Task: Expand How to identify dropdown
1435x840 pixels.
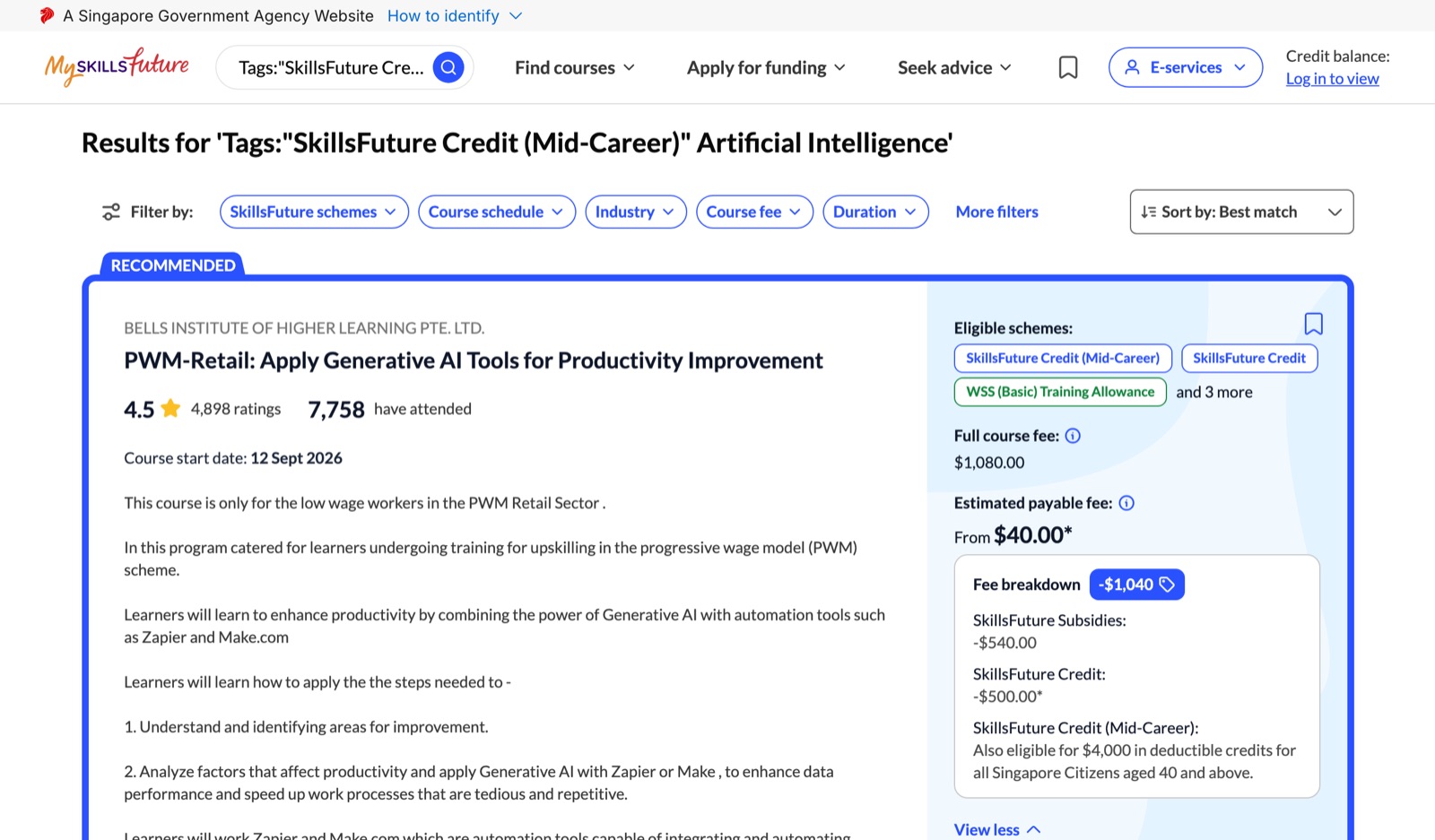Action: pos(455,15)
